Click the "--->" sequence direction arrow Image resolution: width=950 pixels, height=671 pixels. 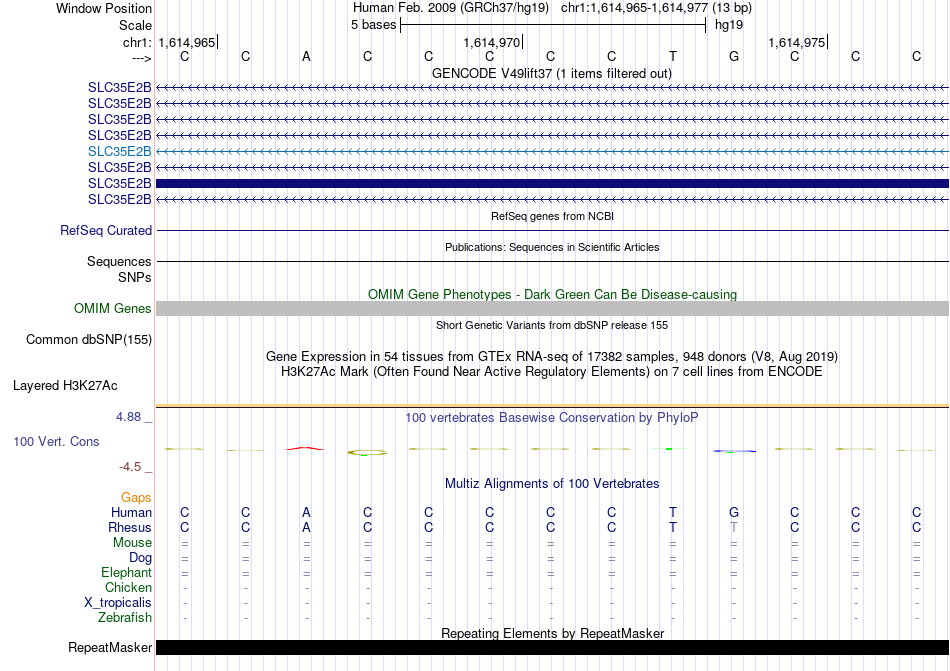click(141, 58)
